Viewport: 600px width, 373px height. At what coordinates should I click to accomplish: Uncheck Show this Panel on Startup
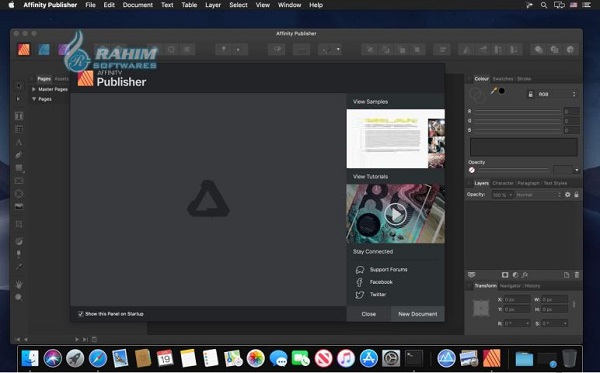(x=81, y=314)
